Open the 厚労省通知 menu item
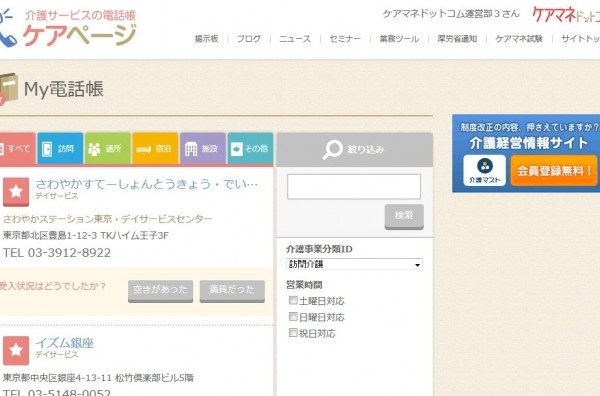 point(457,39)
